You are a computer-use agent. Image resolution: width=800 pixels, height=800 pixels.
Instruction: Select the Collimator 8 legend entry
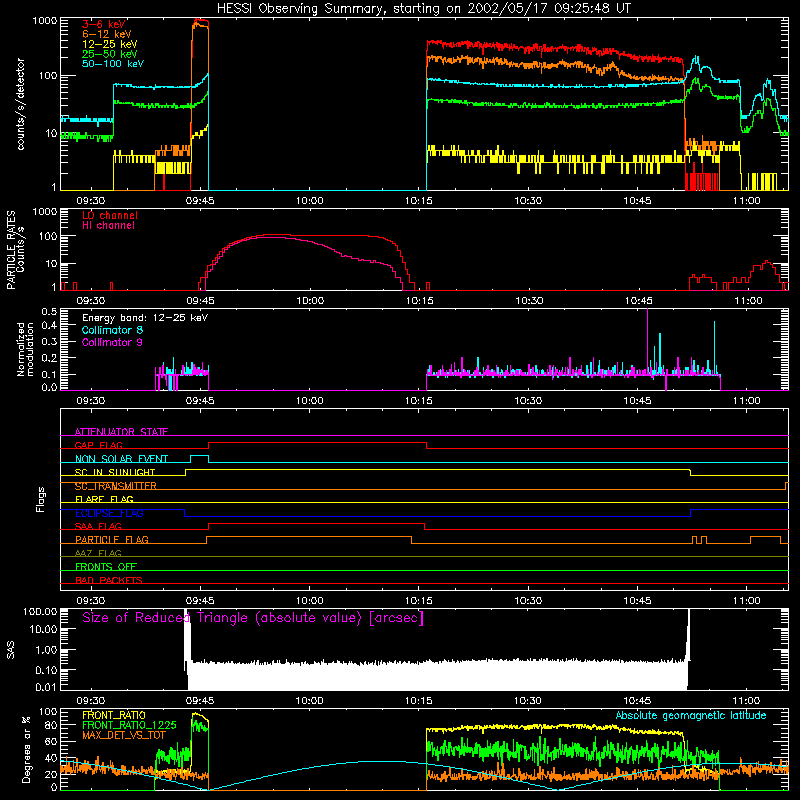pos(112,330)
